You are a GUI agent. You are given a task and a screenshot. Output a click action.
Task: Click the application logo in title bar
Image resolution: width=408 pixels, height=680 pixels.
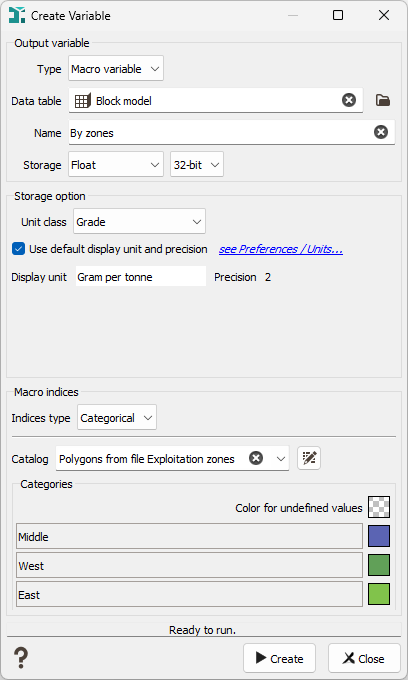[x=16, y=15]
